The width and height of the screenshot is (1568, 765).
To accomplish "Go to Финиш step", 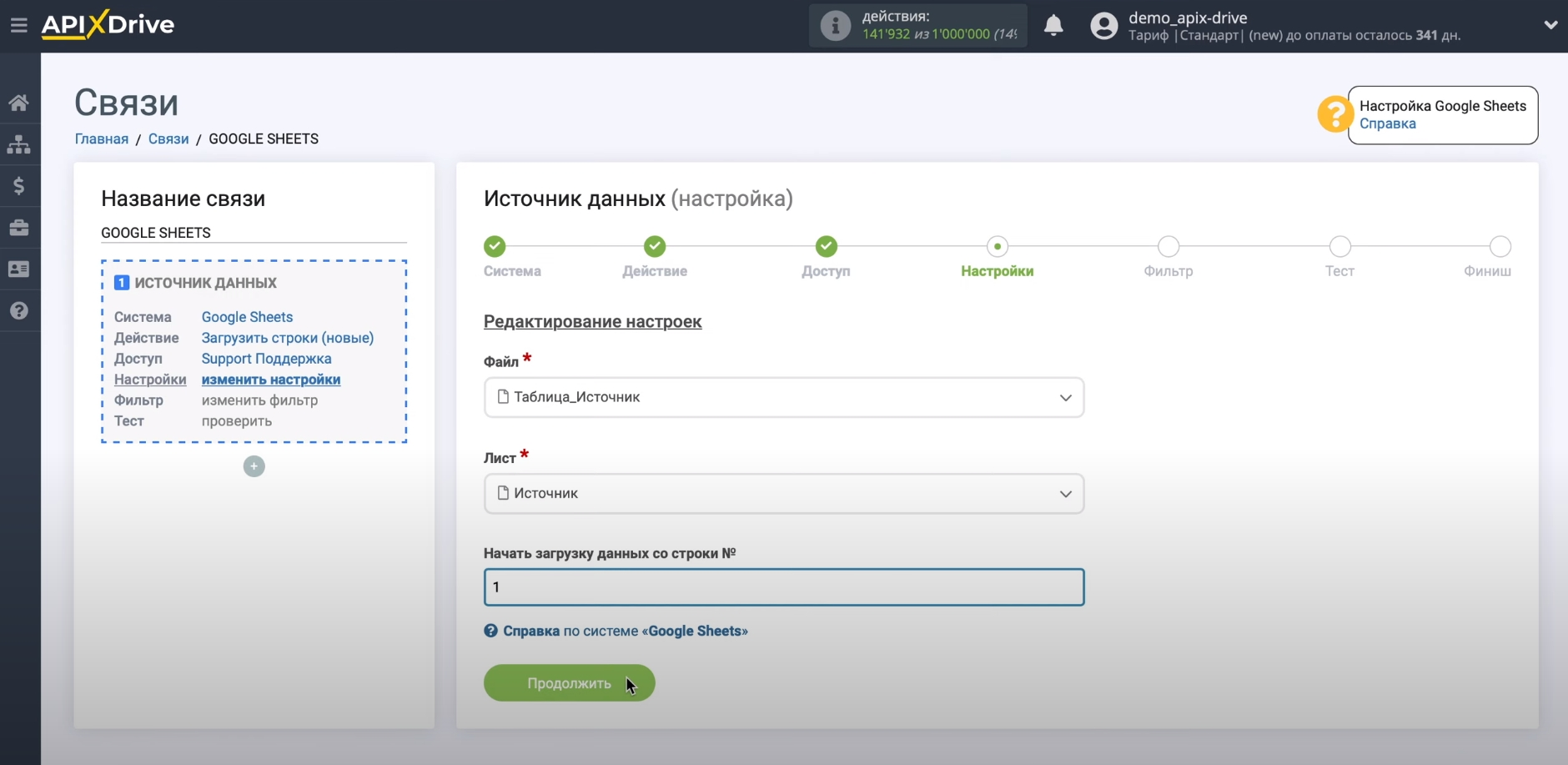I will coord(1500,246).
